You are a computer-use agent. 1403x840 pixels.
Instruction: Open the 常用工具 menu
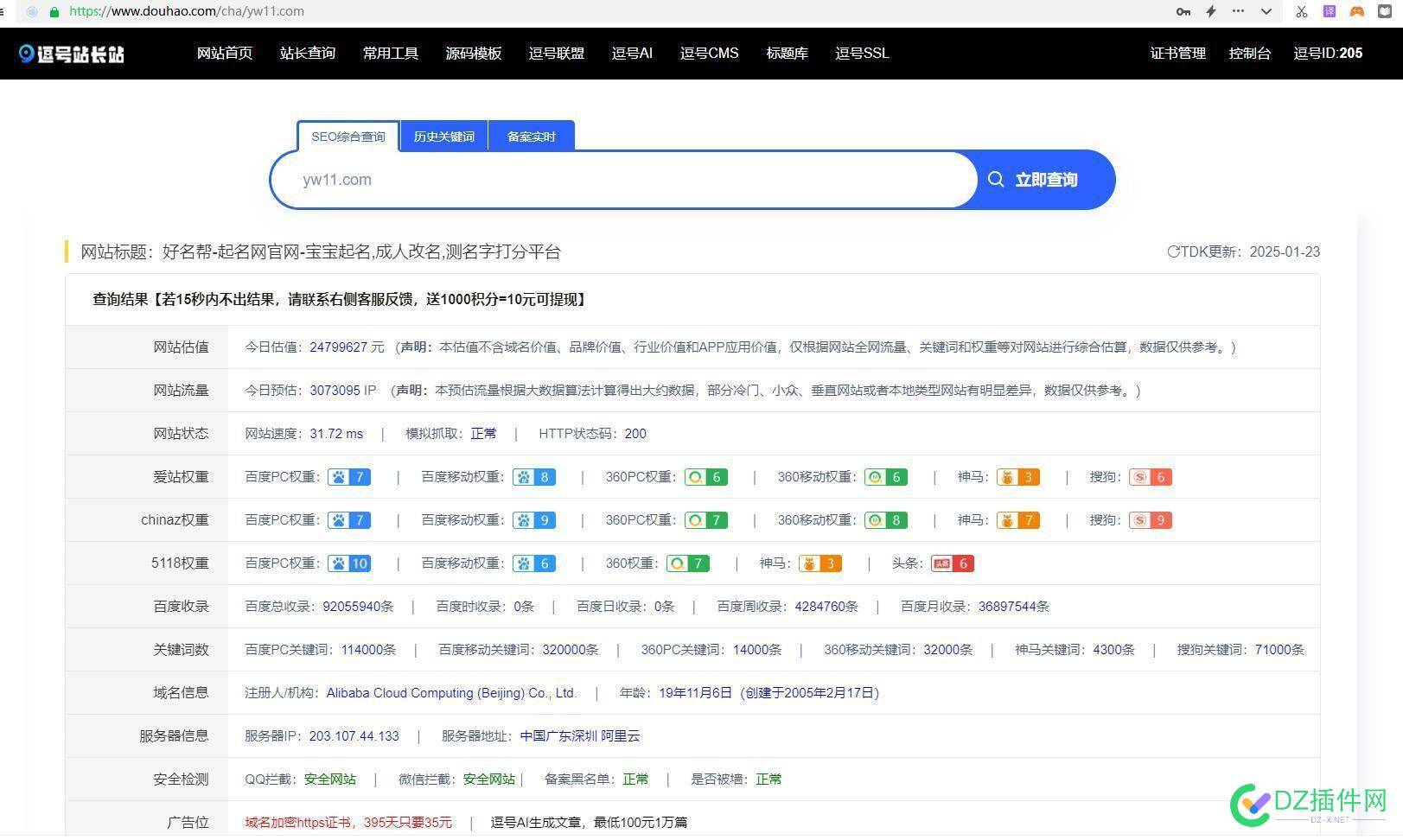391,54
